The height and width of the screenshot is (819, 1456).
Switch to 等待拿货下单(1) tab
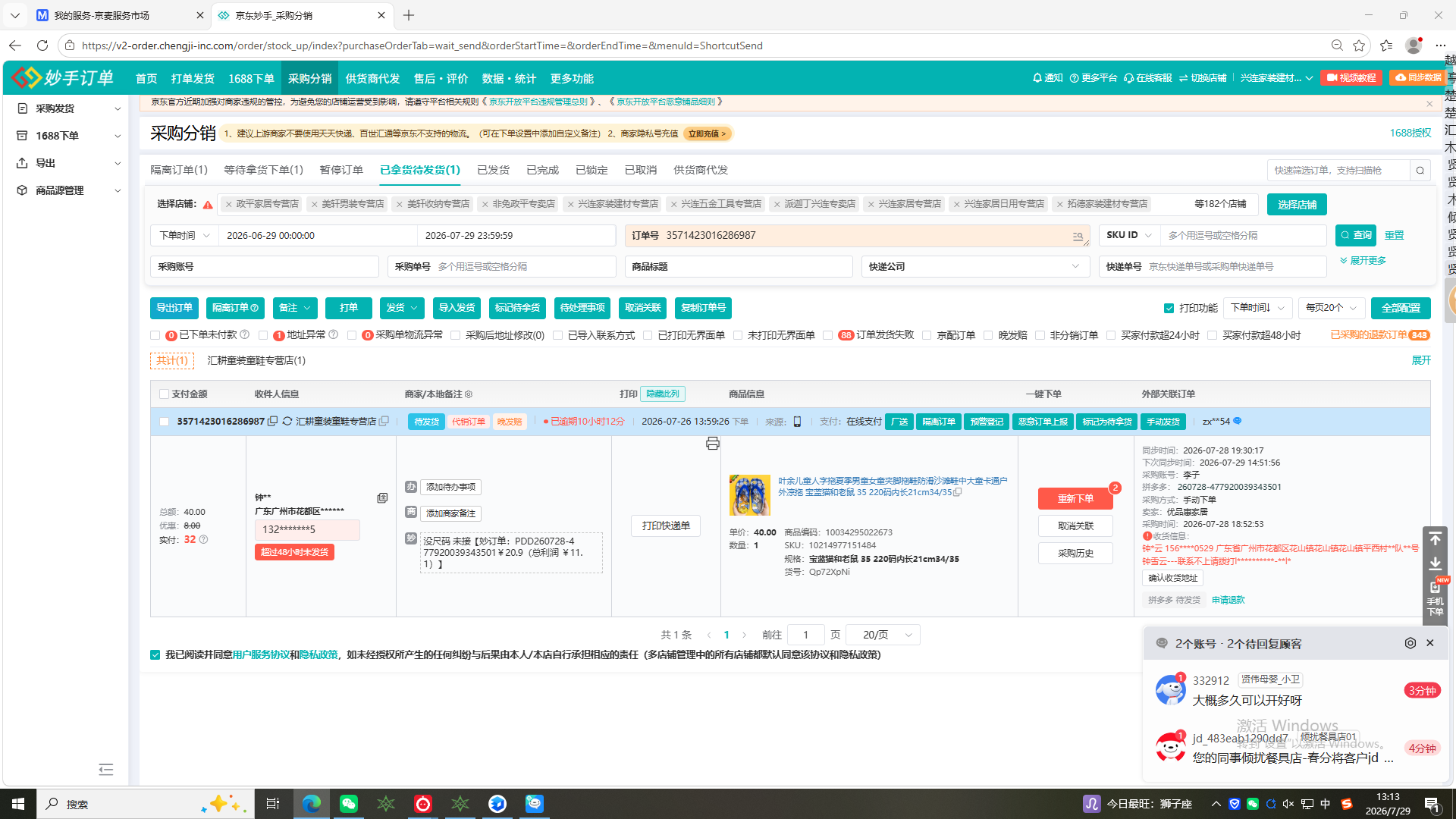[x=263, y=170]
